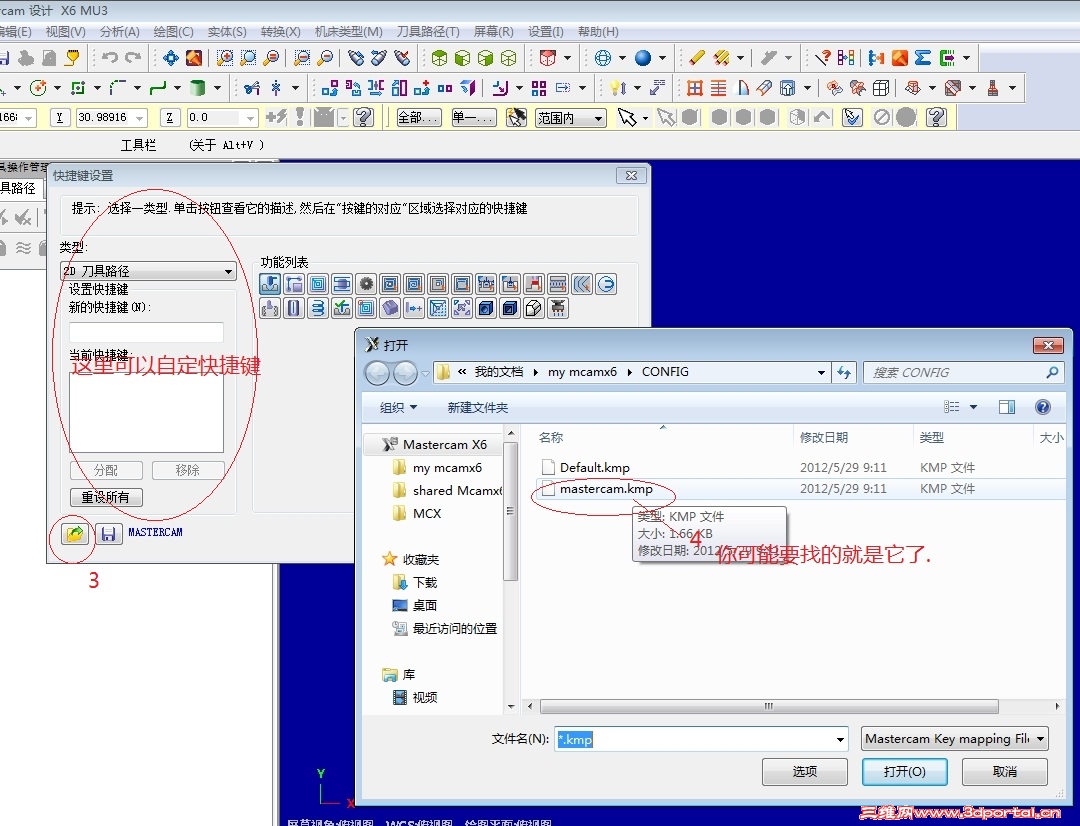1080x826 pixels.
Task: Open the 范围内 selection dropdown
Action: point(570,118)
